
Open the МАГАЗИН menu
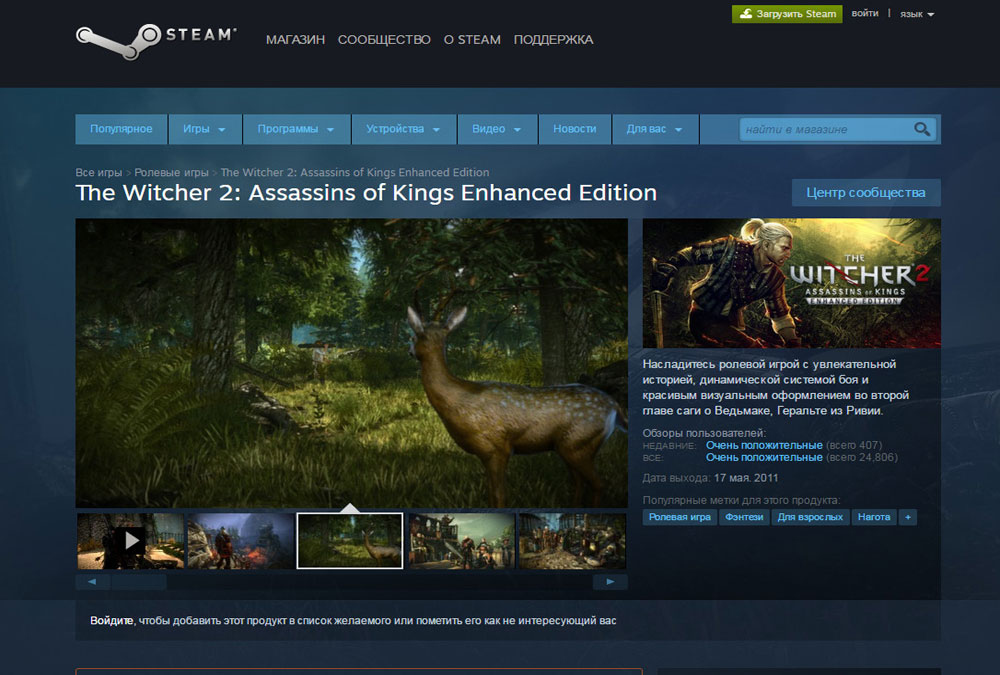[295, 40]
